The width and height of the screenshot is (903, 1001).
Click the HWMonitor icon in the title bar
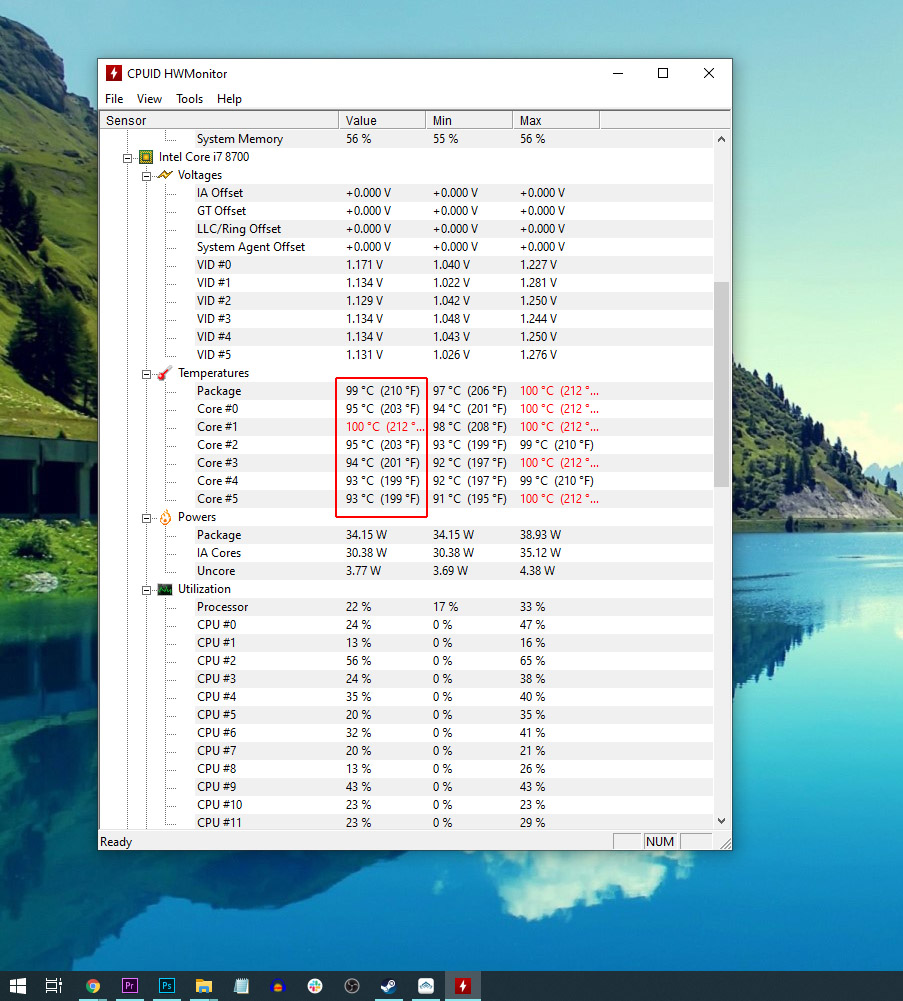coord(114,73)
